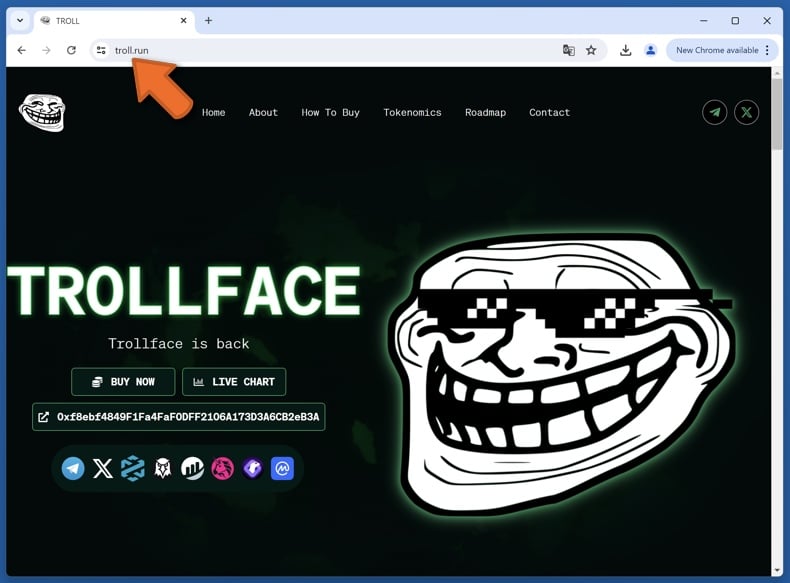The width and height of the screenshot is (790, 583).
Task: Click the scrollbar down arrow
Action: pyautogui.click(x=776, y=570)
